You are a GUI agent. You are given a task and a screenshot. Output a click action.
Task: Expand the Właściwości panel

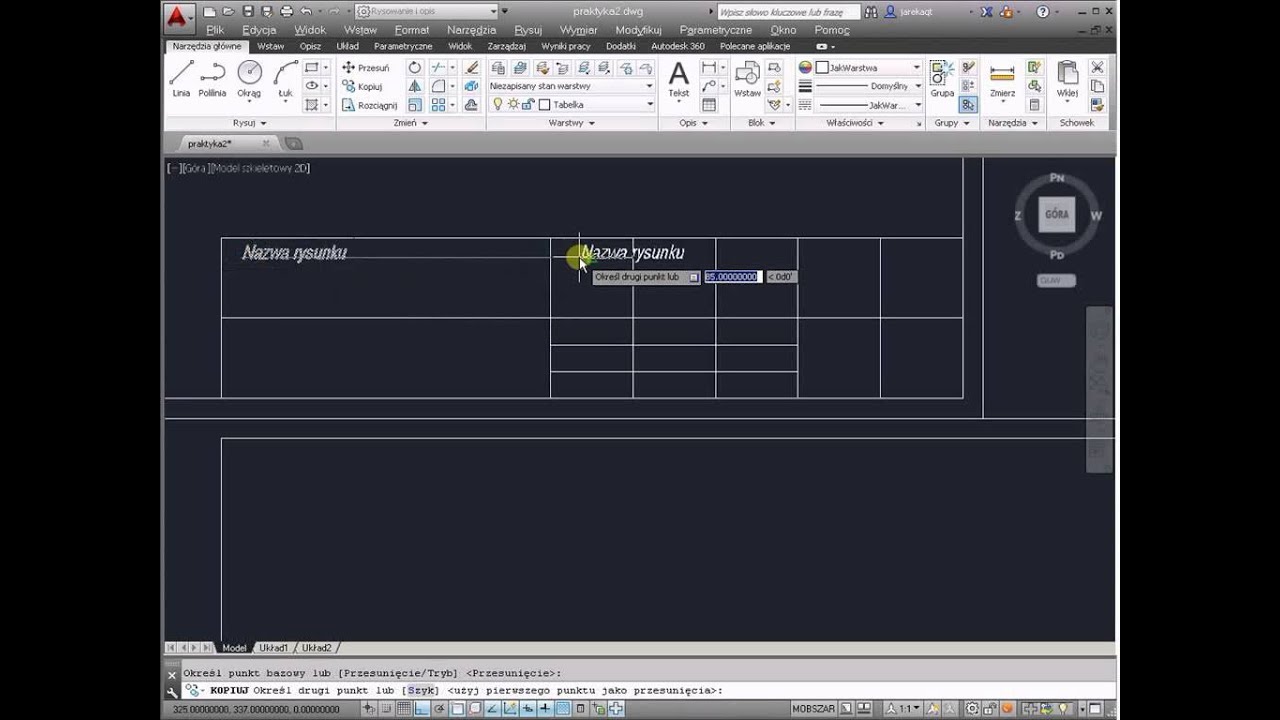(x=855, y=123)
